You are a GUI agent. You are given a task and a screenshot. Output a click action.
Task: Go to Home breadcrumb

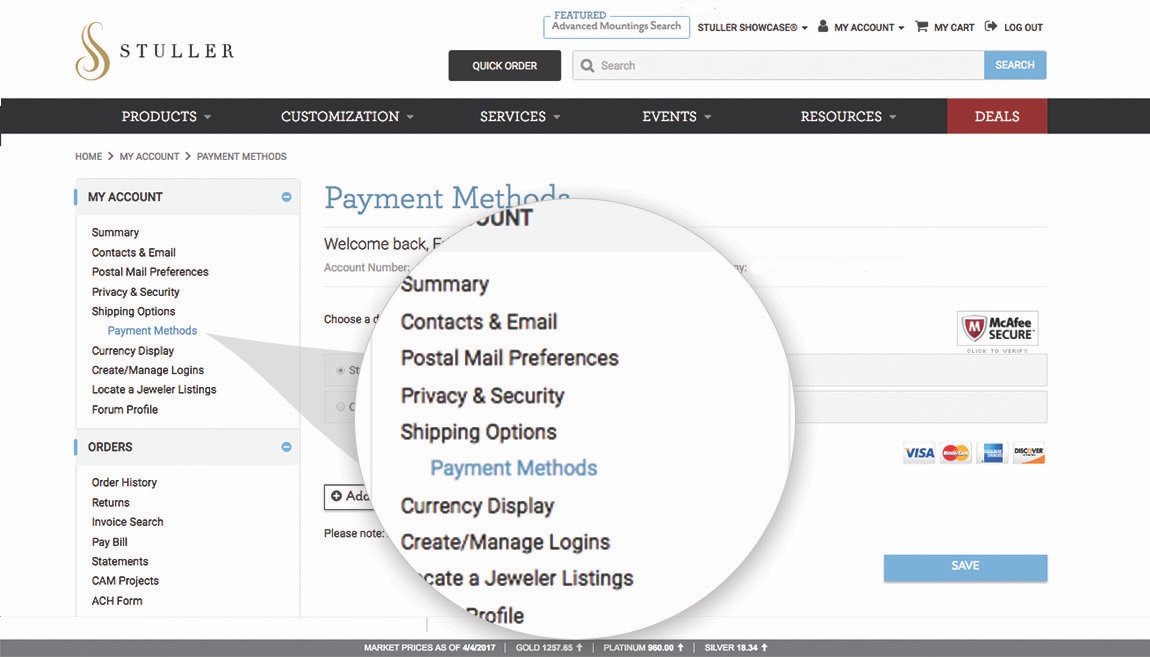(x=88, y=156)
